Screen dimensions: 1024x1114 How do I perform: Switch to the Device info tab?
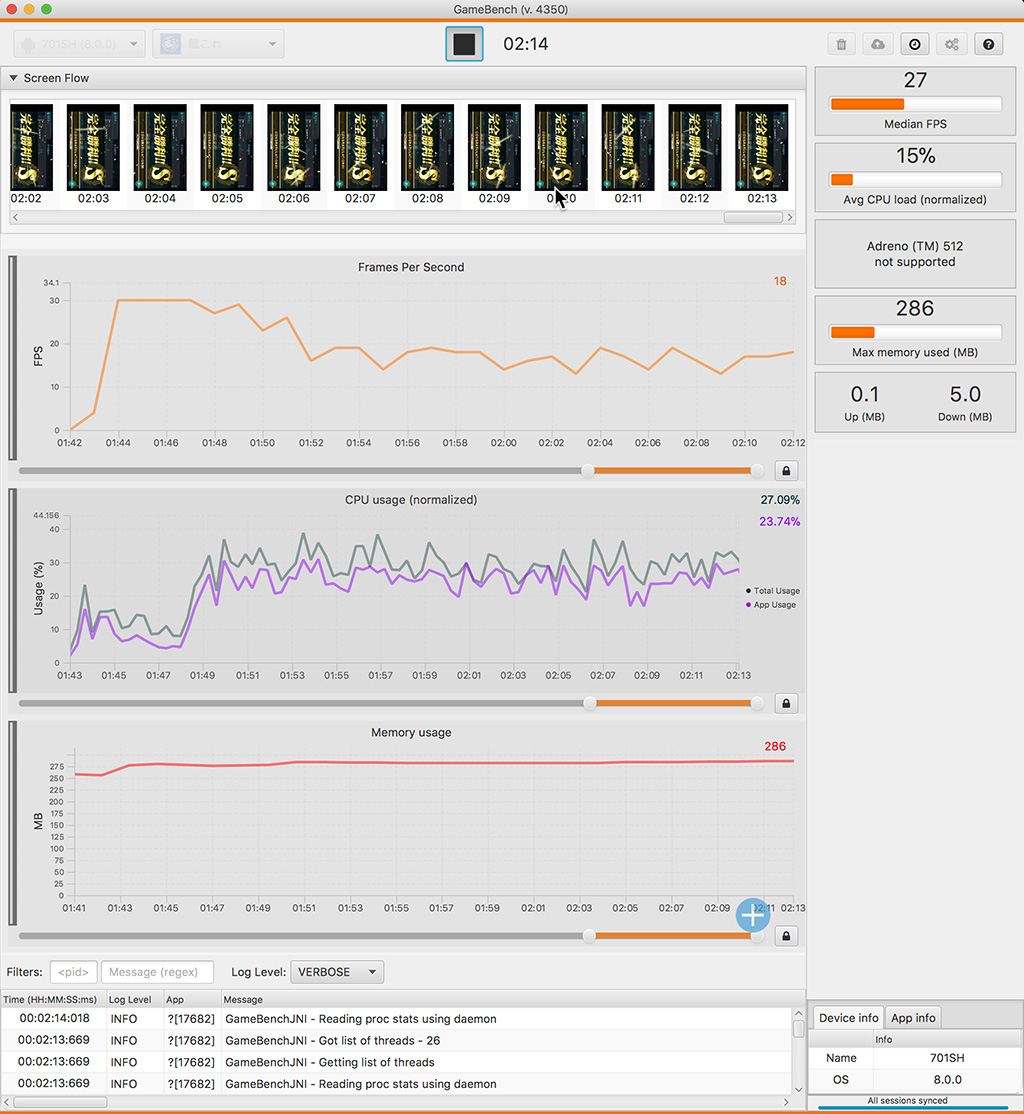click(848, 1018)
